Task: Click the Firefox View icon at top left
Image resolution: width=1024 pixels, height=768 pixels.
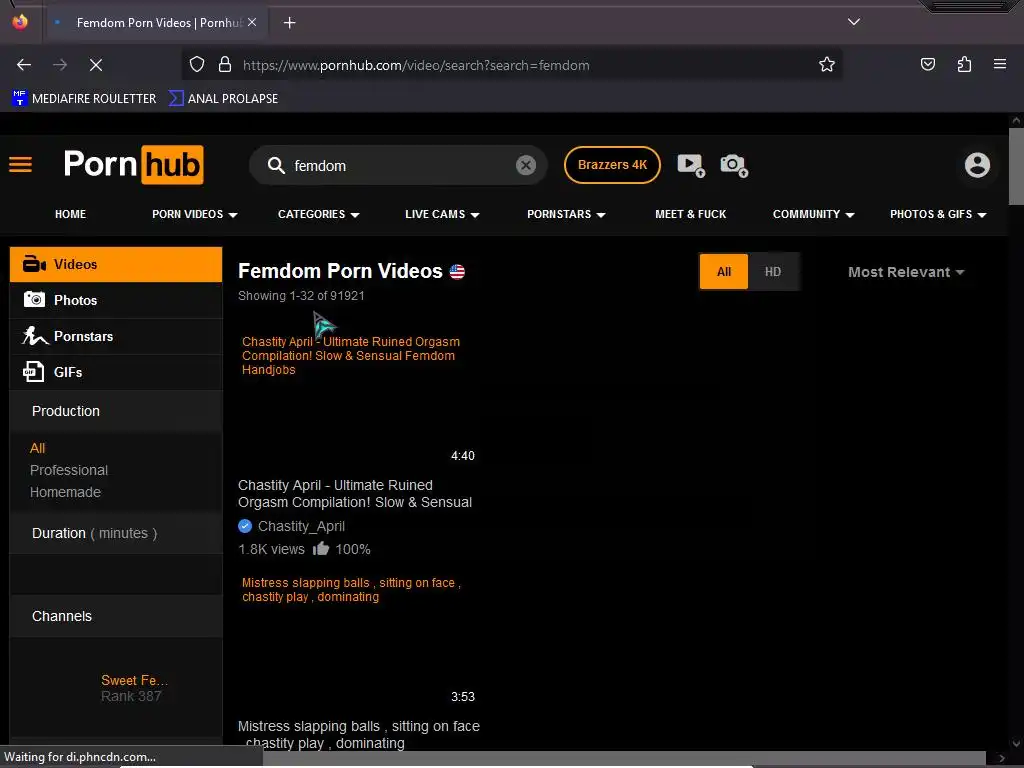Action: pyautogui.click(x=20, y=22)
